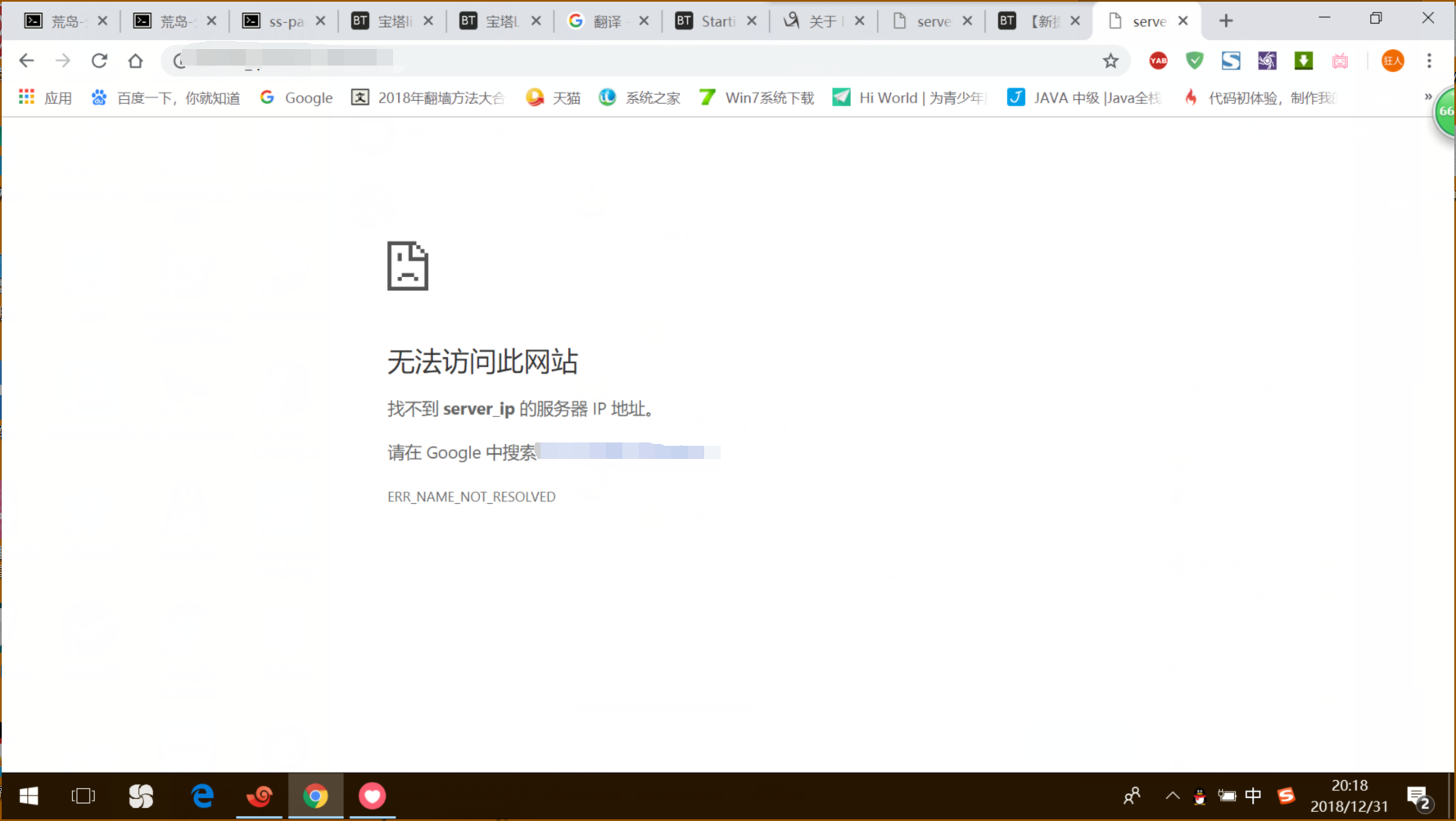Open the notification action center
The width and height of the screenshot is (1456, 821).
click(1420, 796)
